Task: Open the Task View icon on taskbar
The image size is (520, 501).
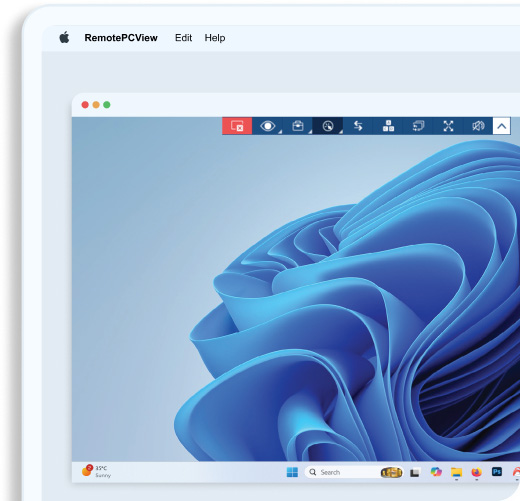Action: [x=415, y=472]
